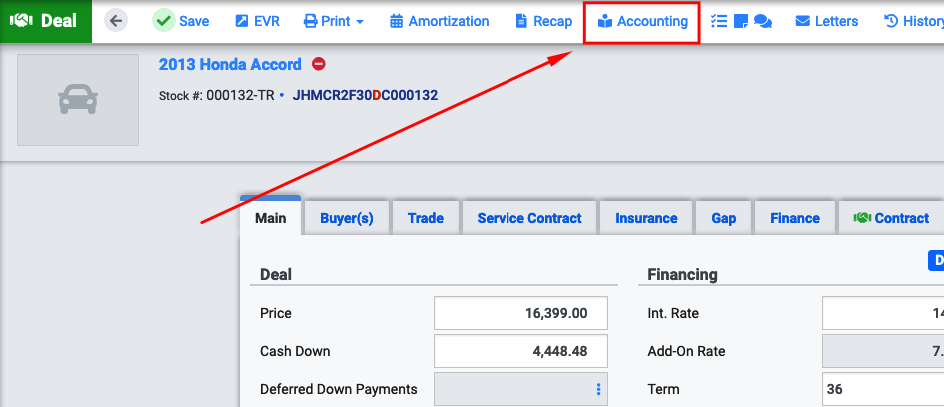This screenshot has height=407, width=944.
Task: Click the Financing section heading
Action: pos(682,275)
